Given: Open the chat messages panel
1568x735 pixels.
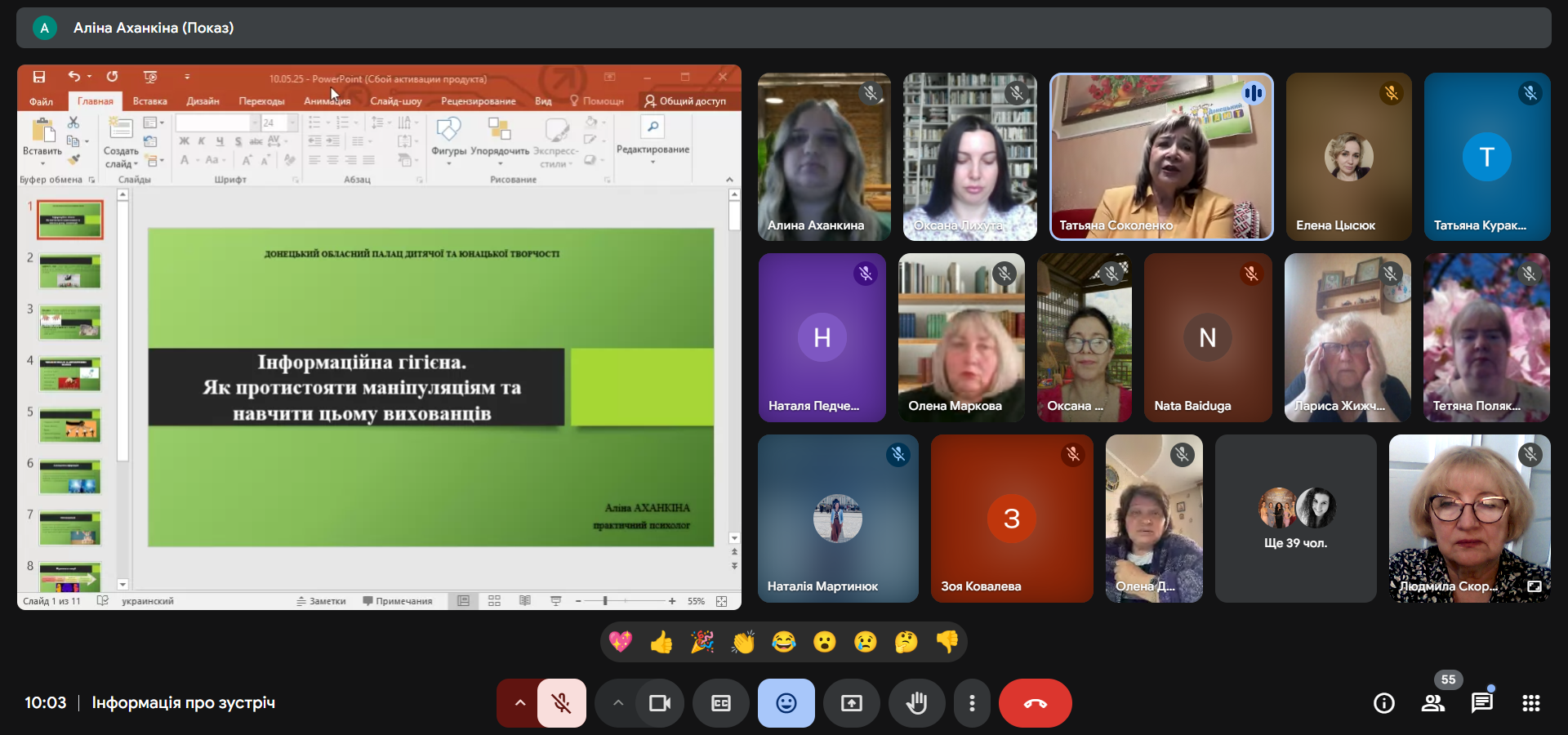Looking at the screenshot, I should 1481,703.
